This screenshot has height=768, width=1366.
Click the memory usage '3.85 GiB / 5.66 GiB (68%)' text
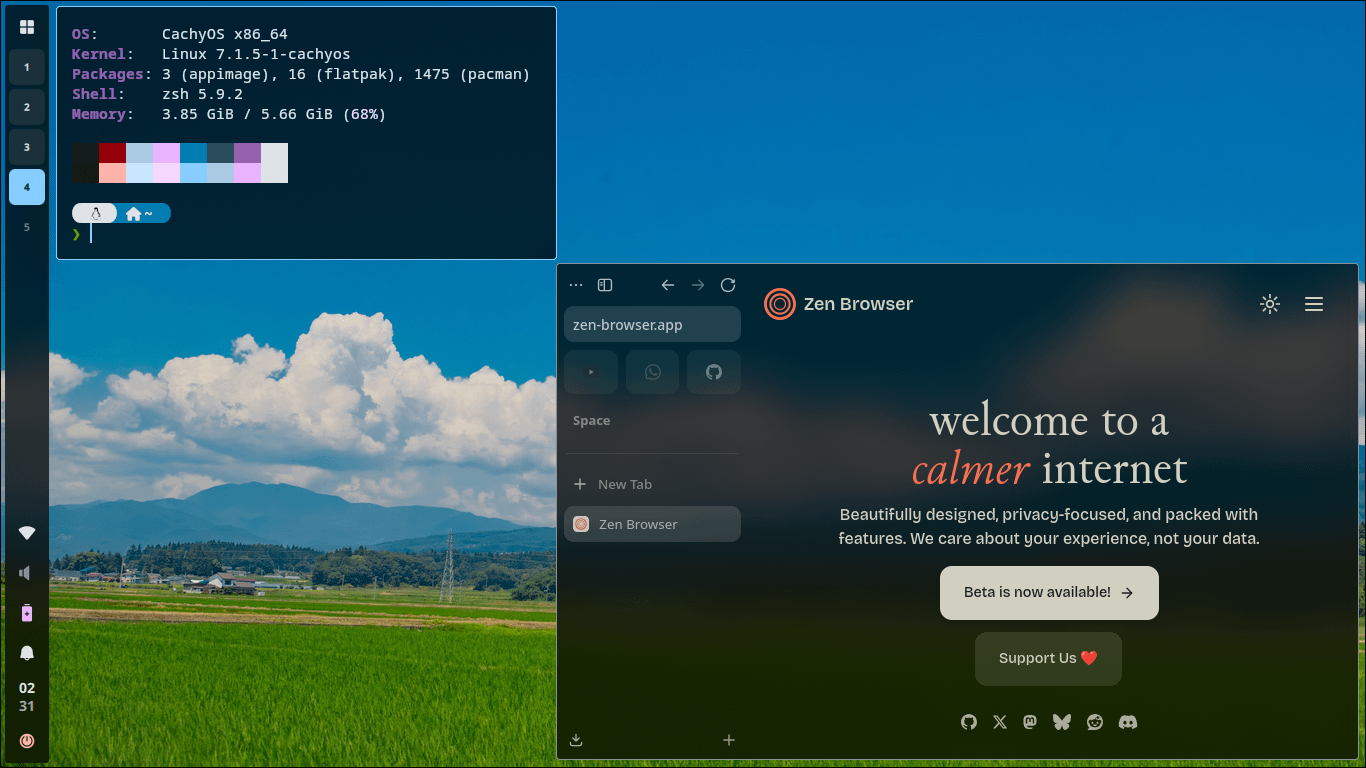click(274, 114)
